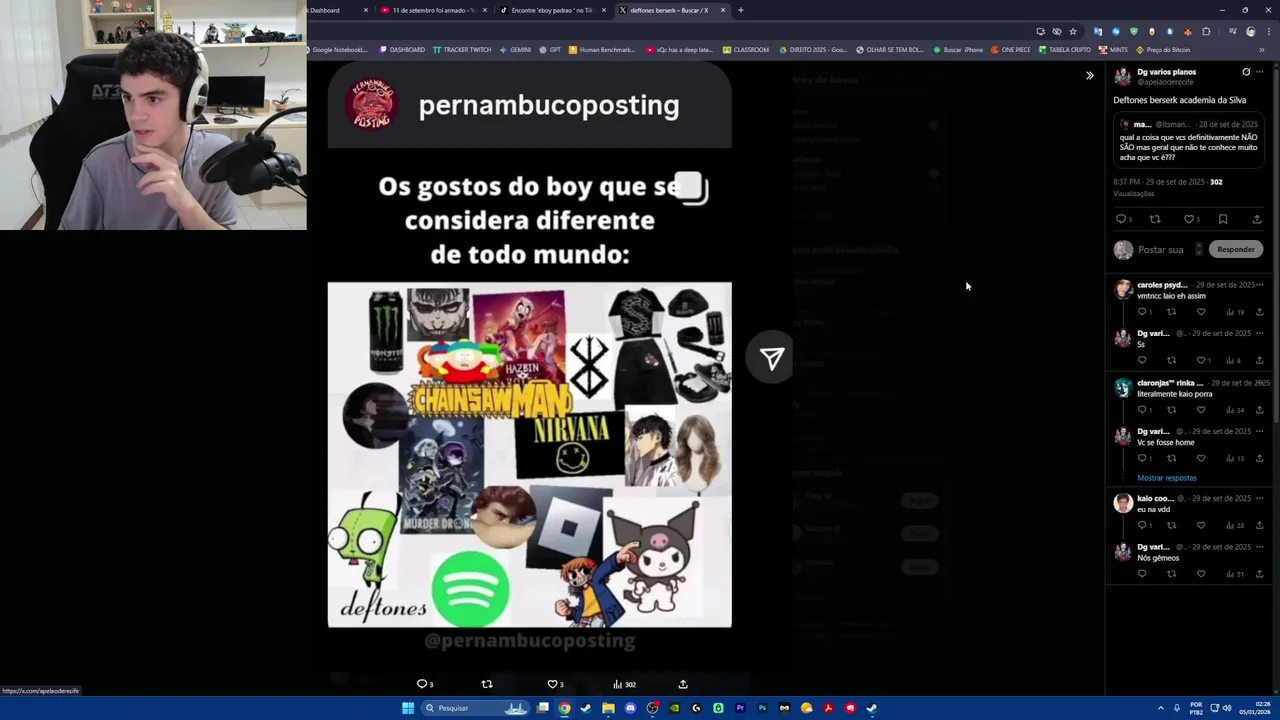Click the Responder button
Screen dimensions: 1280x720
pos(1236,249)
